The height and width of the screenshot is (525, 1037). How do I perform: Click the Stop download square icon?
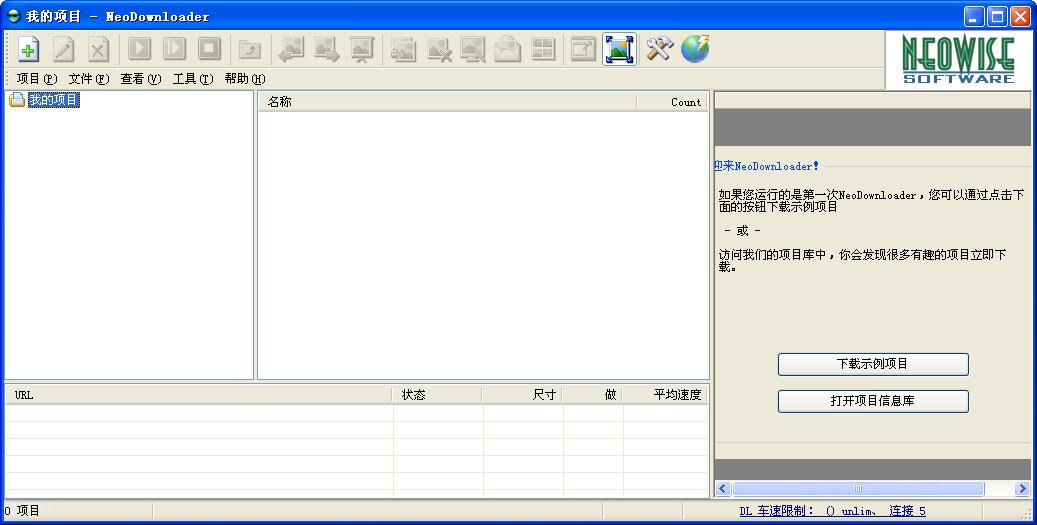pos(210,49)
